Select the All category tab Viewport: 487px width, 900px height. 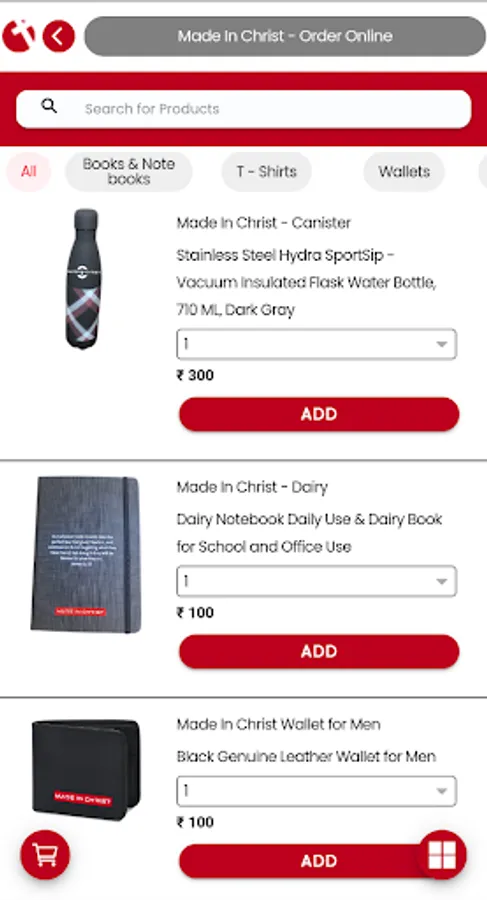click(x=29, y=172)
